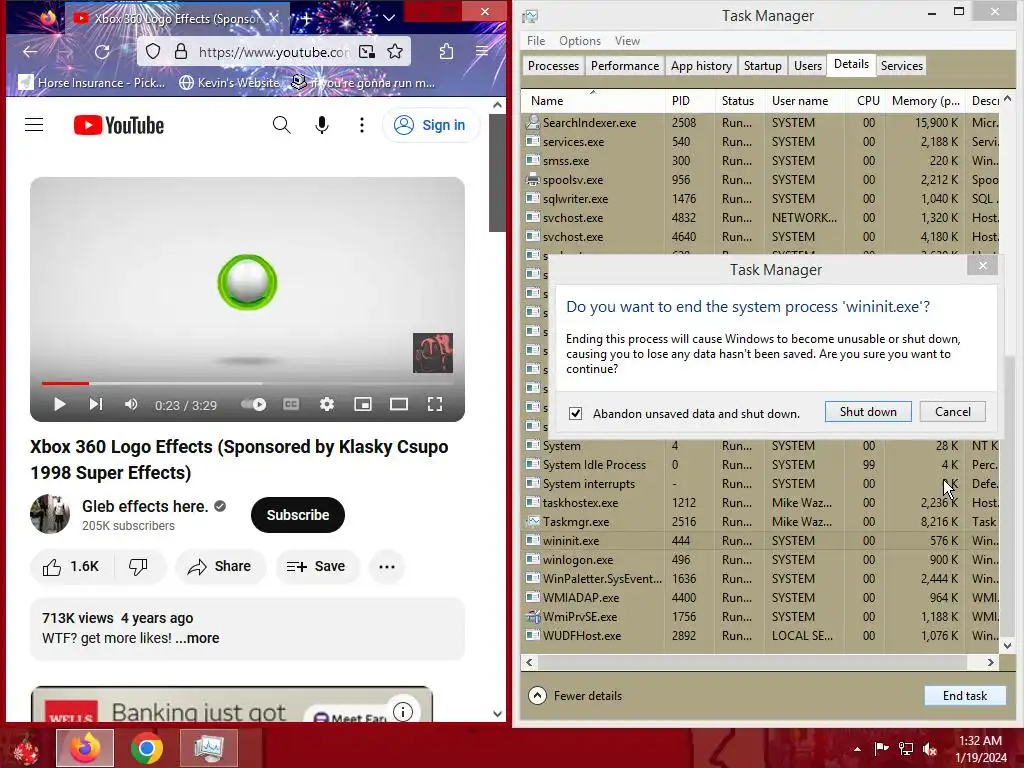This screenshot has height=768, width=1024.
Task: Sort the process list by the Name column
Action: [x=594, y=101]
